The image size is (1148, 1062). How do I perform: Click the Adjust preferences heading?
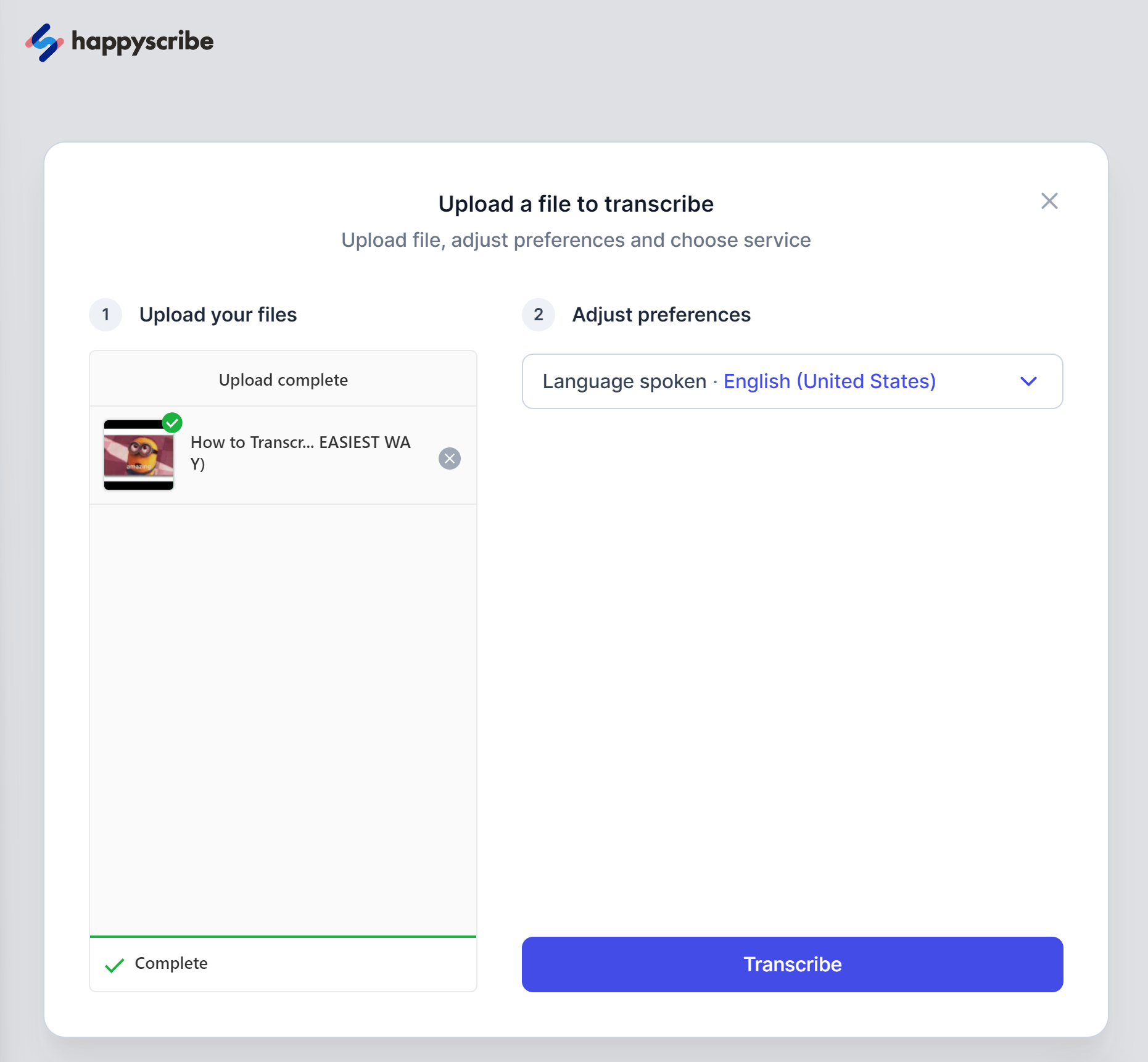click(x=661, y=315)
